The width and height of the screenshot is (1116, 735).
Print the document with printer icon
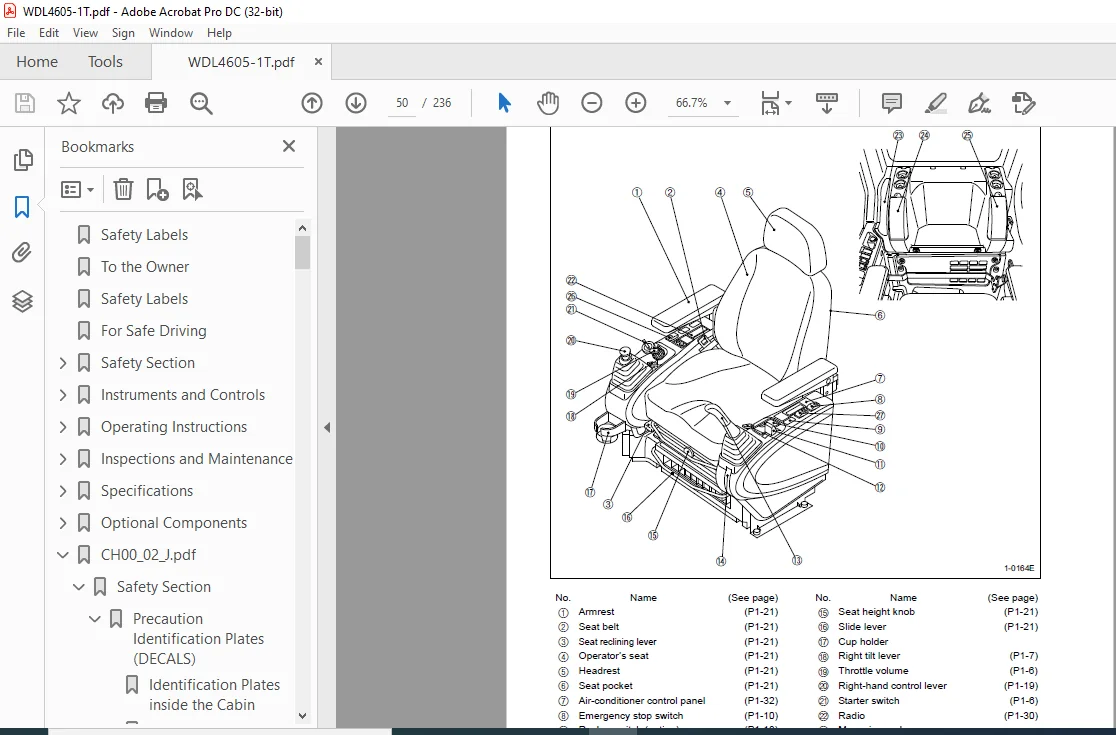pos(156,103)
